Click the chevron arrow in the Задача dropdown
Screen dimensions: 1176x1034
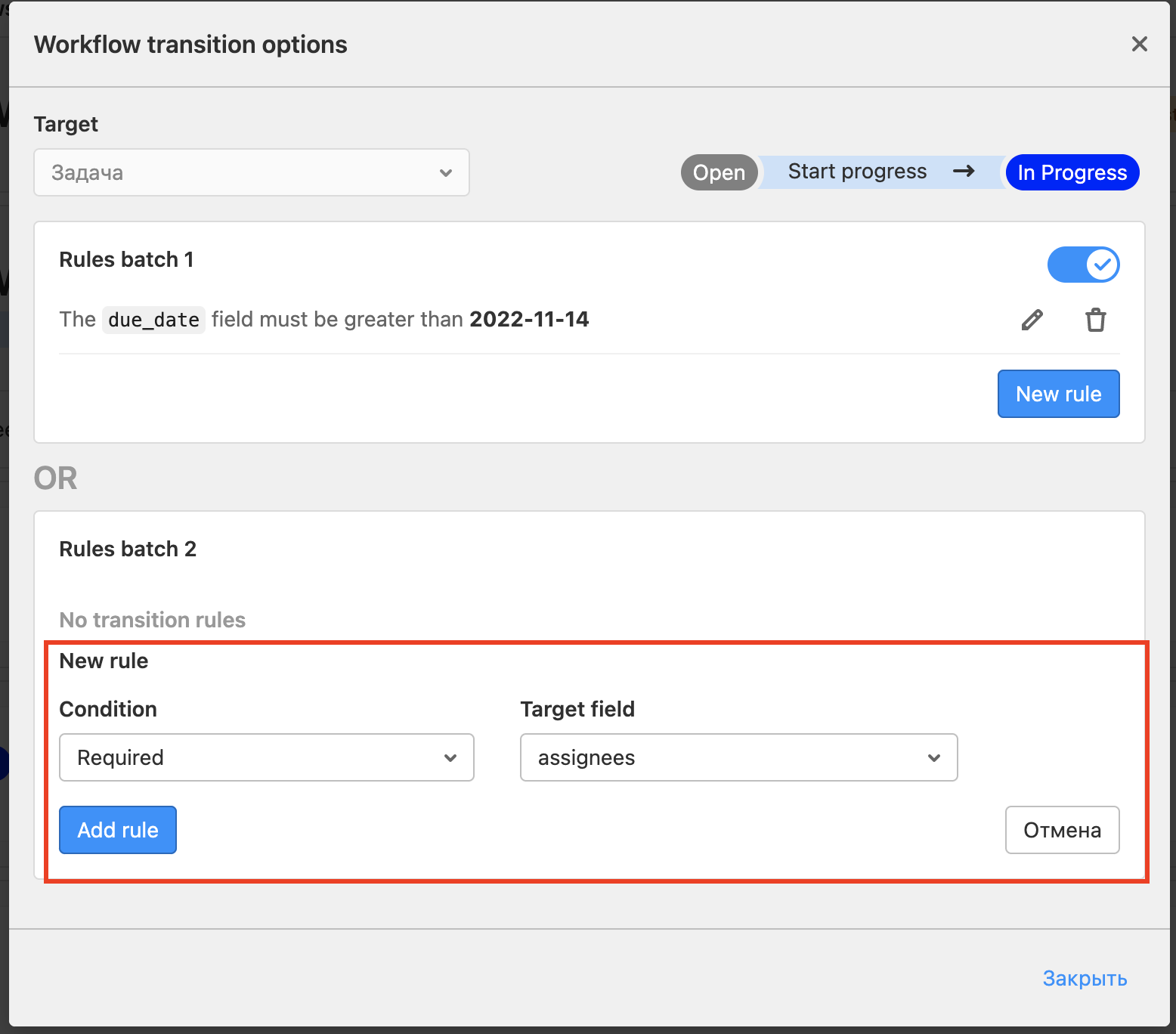446,173
